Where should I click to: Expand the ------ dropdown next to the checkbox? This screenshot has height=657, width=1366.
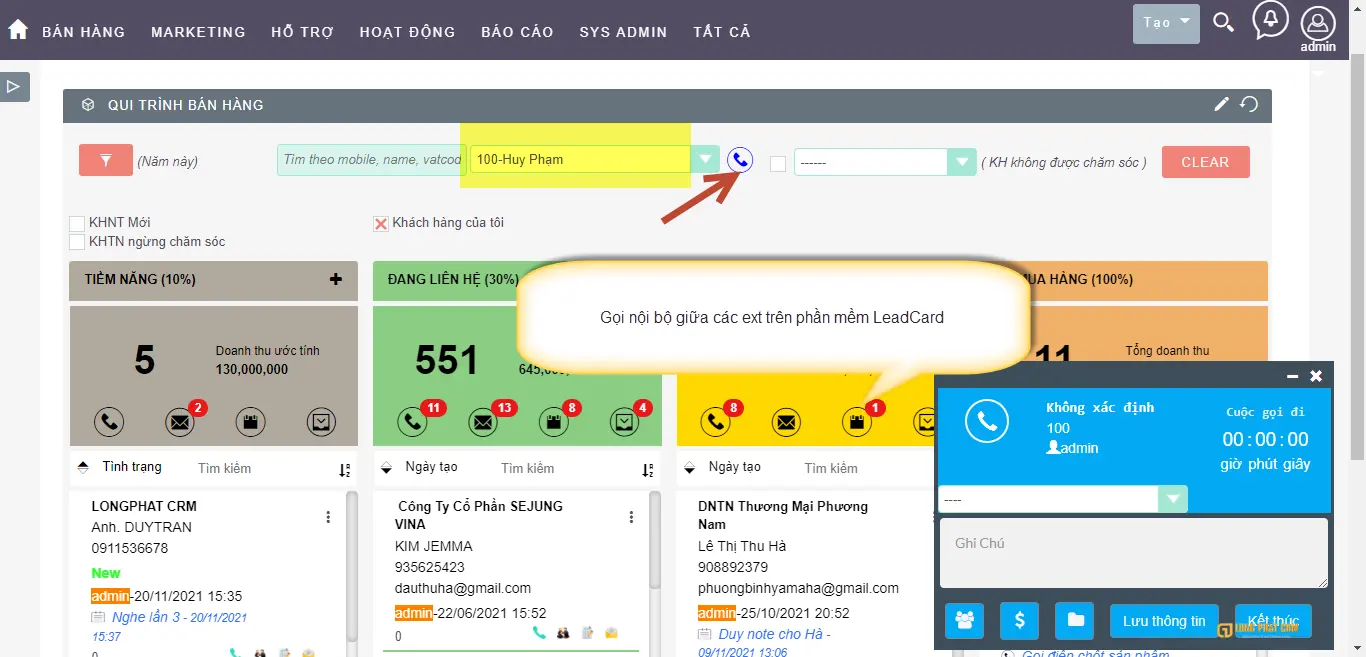(x=961, y=161)
